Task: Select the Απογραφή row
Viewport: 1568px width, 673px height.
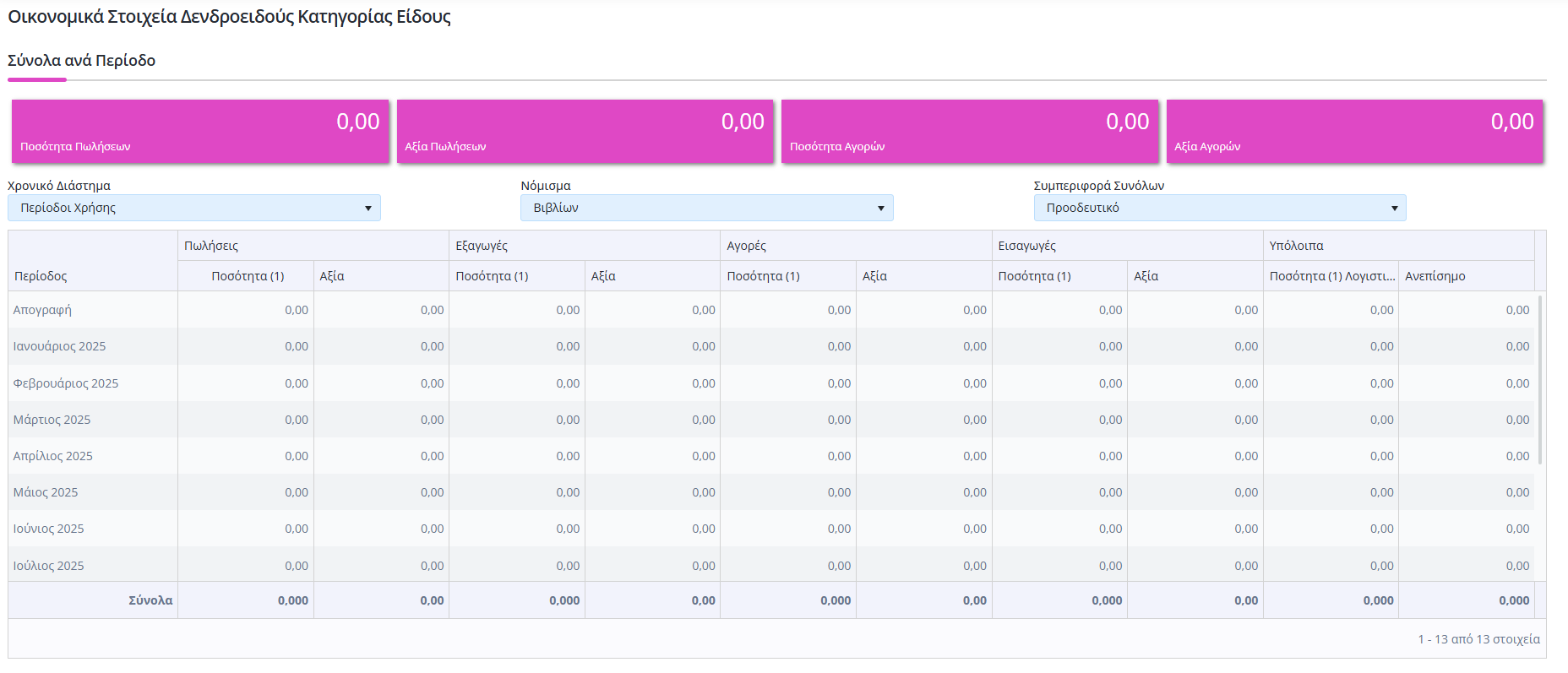Action: pos(771,310)
